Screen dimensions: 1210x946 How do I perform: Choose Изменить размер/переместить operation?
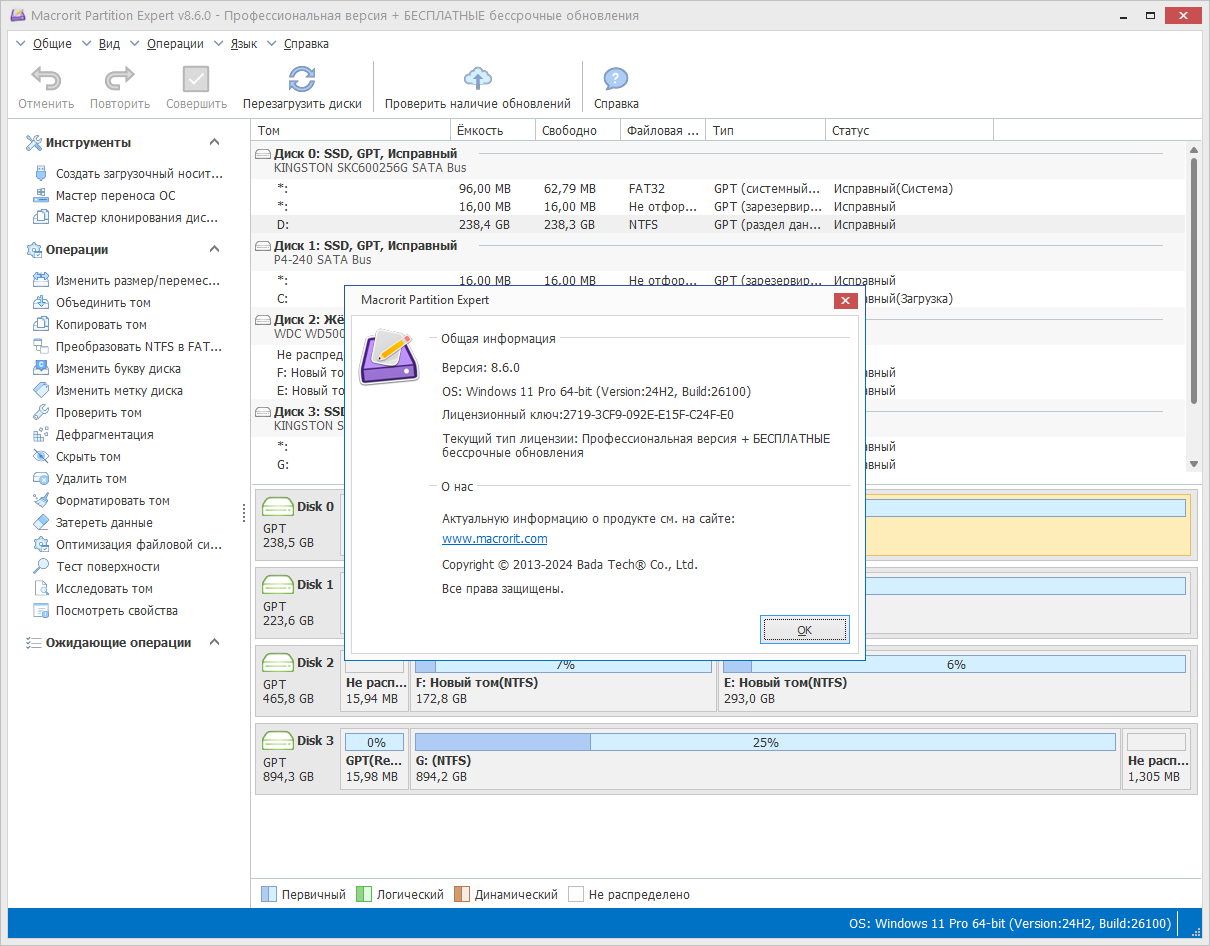(x=127, y=280)
